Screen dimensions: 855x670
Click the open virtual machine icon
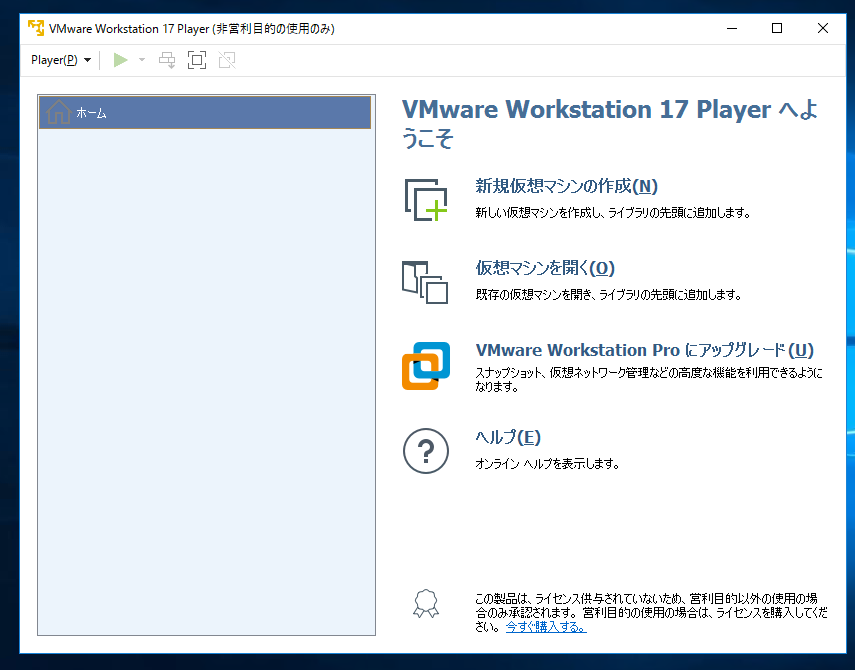click(425, 282)
